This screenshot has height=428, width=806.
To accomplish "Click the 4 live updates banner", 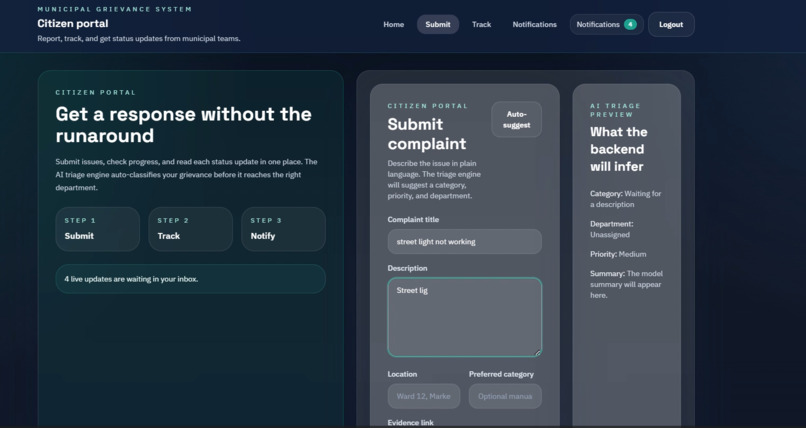I will coord(190,279).
